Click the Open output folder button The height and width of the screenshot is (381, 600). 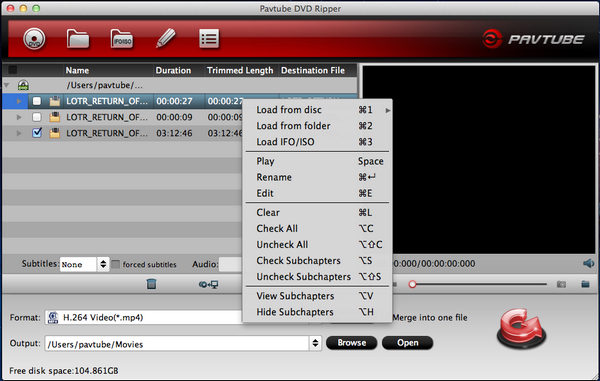tap(408, 343)
